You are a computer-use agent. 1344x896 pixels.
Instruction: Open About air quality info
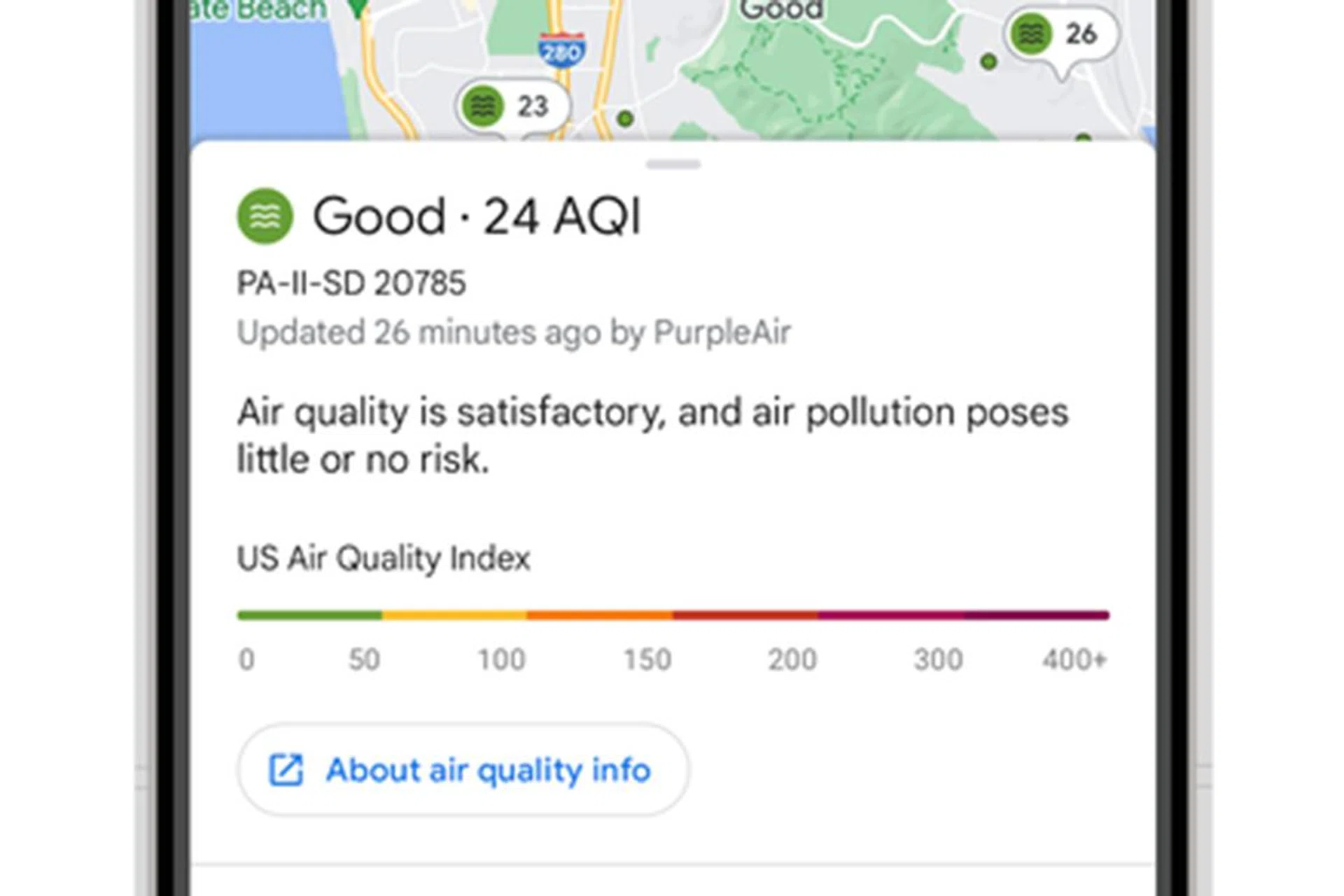pos(463,770)
